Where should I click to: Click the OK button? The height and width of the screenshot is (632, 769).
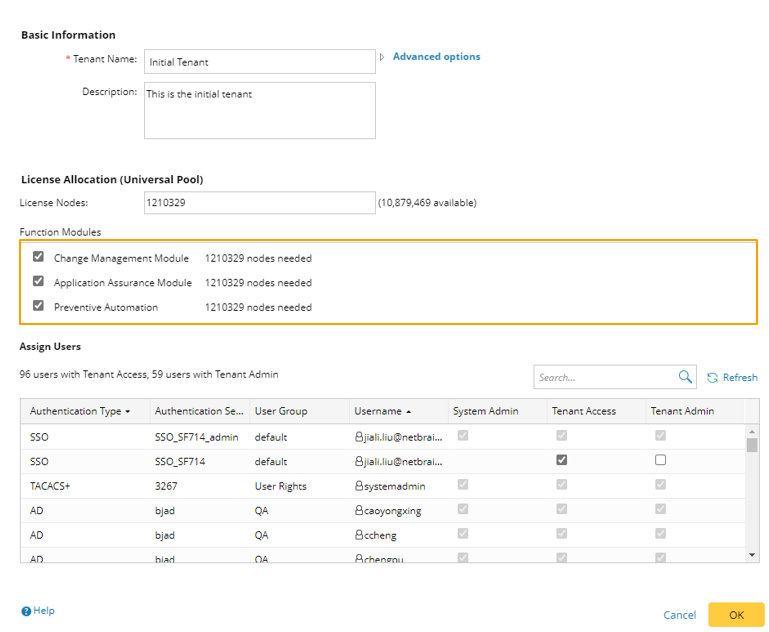pyautogui.click(x=736, y=615)
